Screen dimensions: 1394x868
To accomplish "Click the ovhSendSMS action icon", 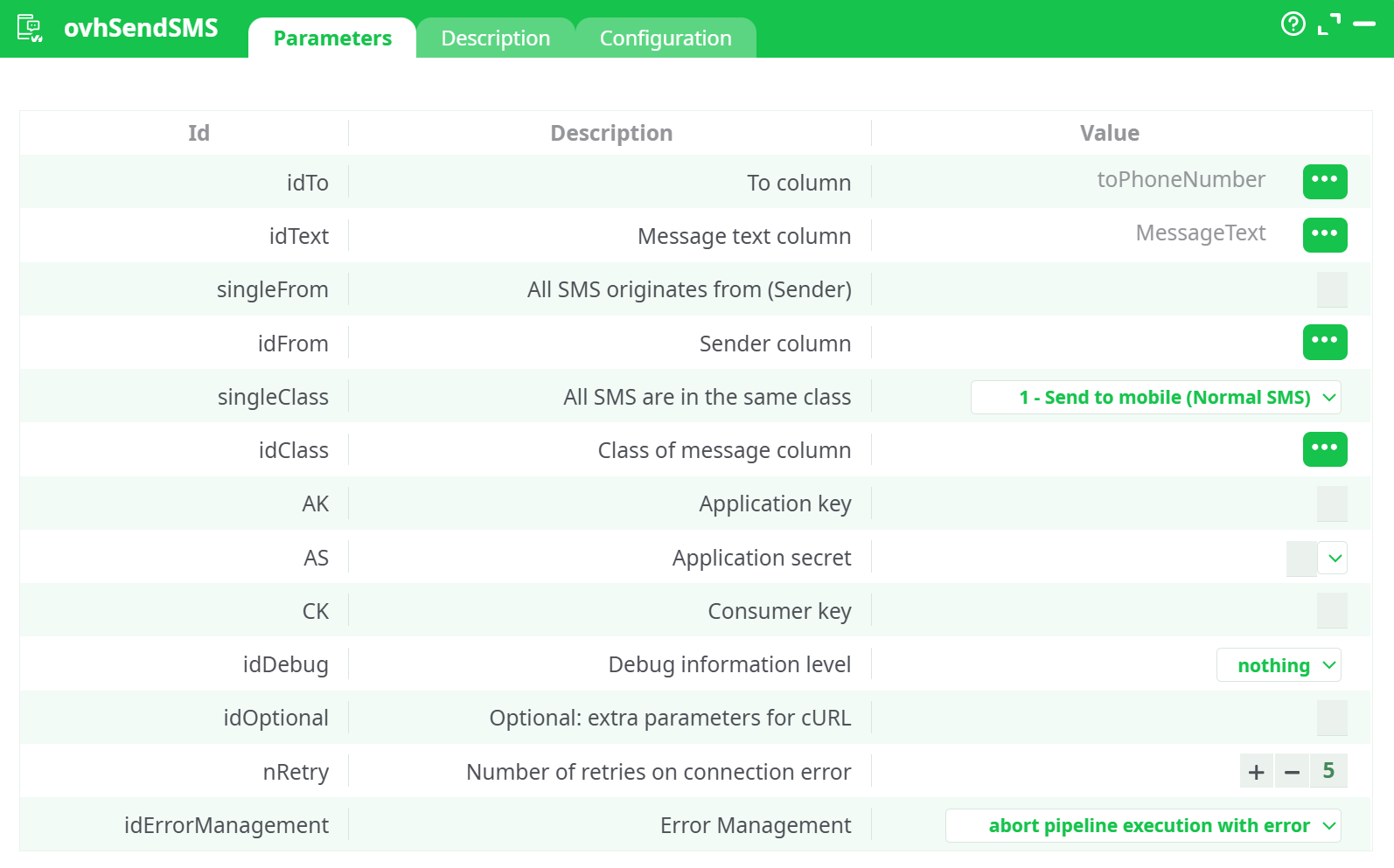I will coord(30,28).
